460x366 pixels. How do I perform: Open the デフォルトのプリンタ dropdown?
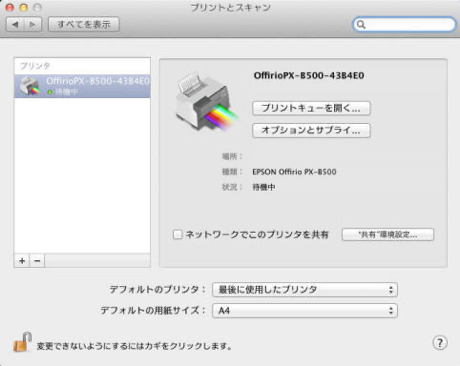[x=305, y=290]
